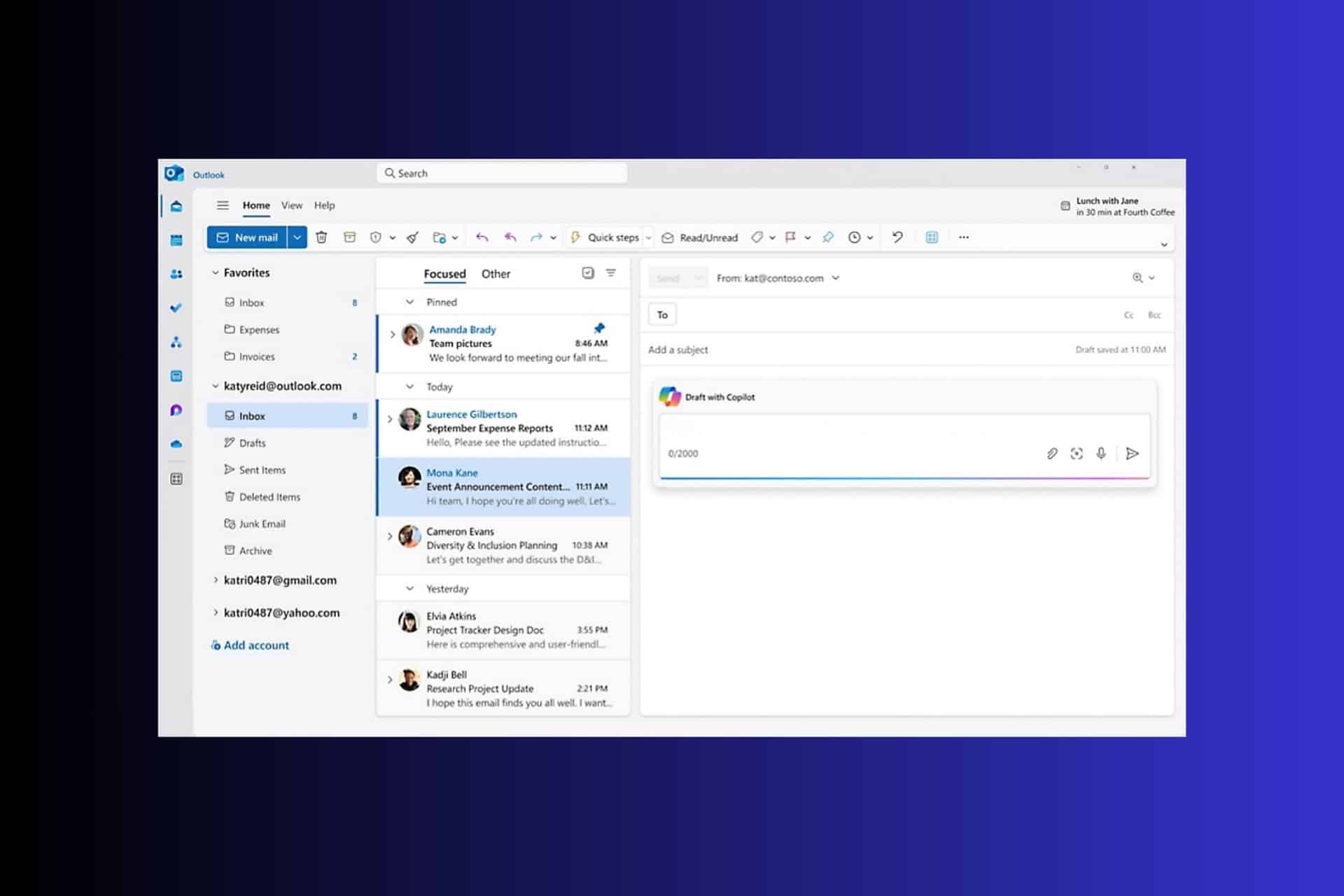1344x896 pixels.
Task: Select the Sweep broom icon
Action: click(412, 237)
